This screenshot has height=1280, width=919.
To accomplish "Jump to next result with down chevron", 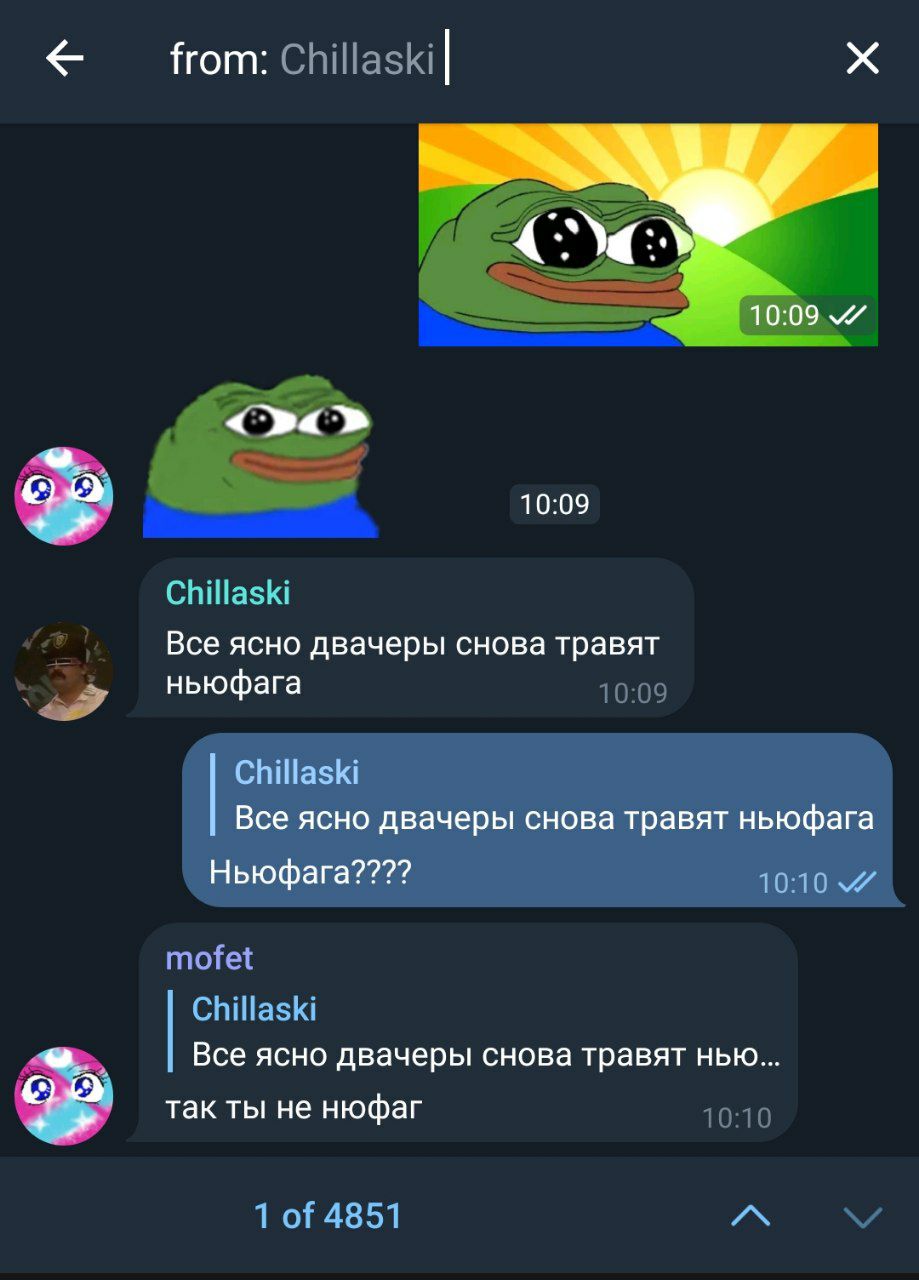I will coord(862,1216).
